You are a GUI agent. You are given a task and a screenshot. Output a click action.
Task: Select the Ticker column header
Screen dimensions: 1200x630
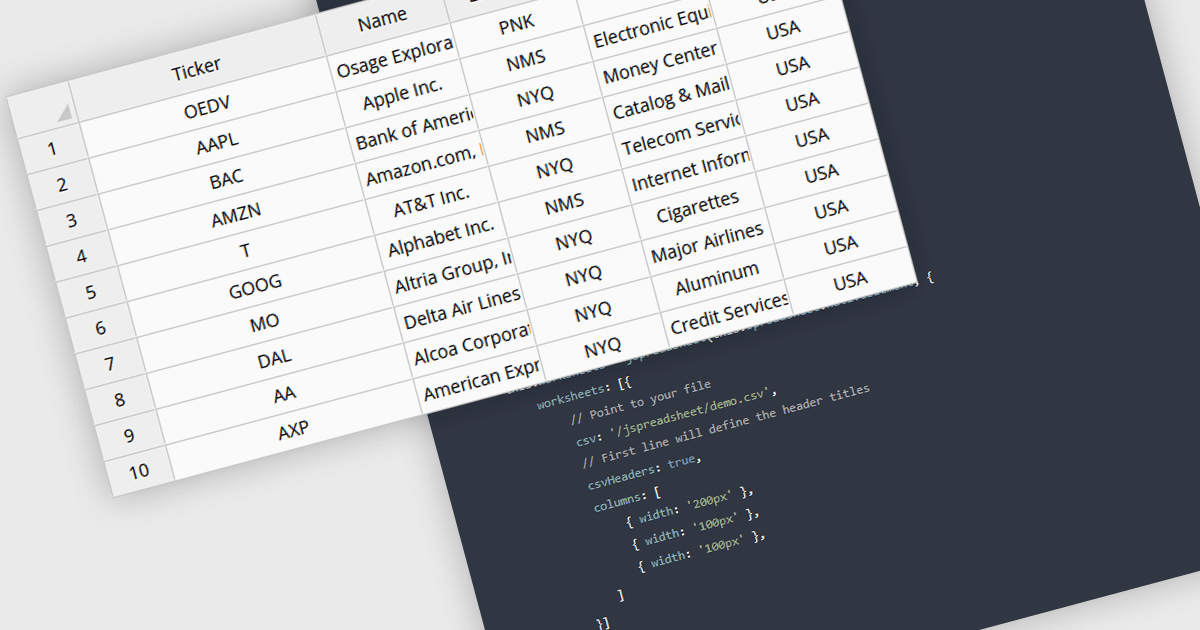tap(196, 70)
